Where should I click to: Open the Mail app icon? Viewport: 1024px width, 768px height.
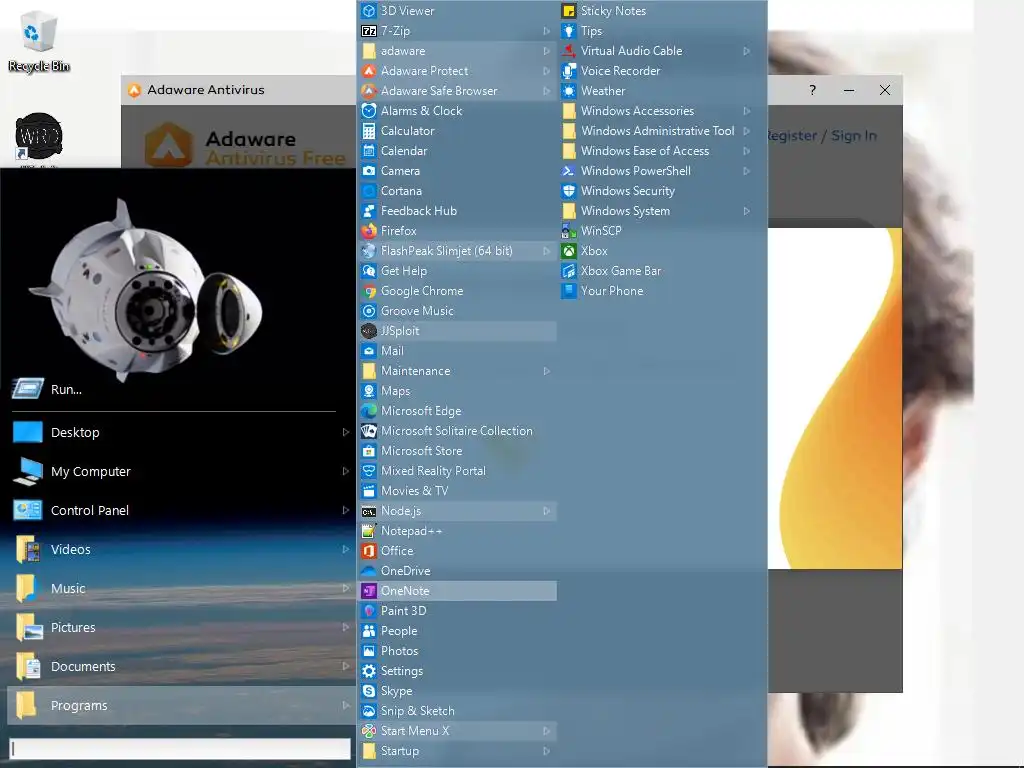(369, 351)
